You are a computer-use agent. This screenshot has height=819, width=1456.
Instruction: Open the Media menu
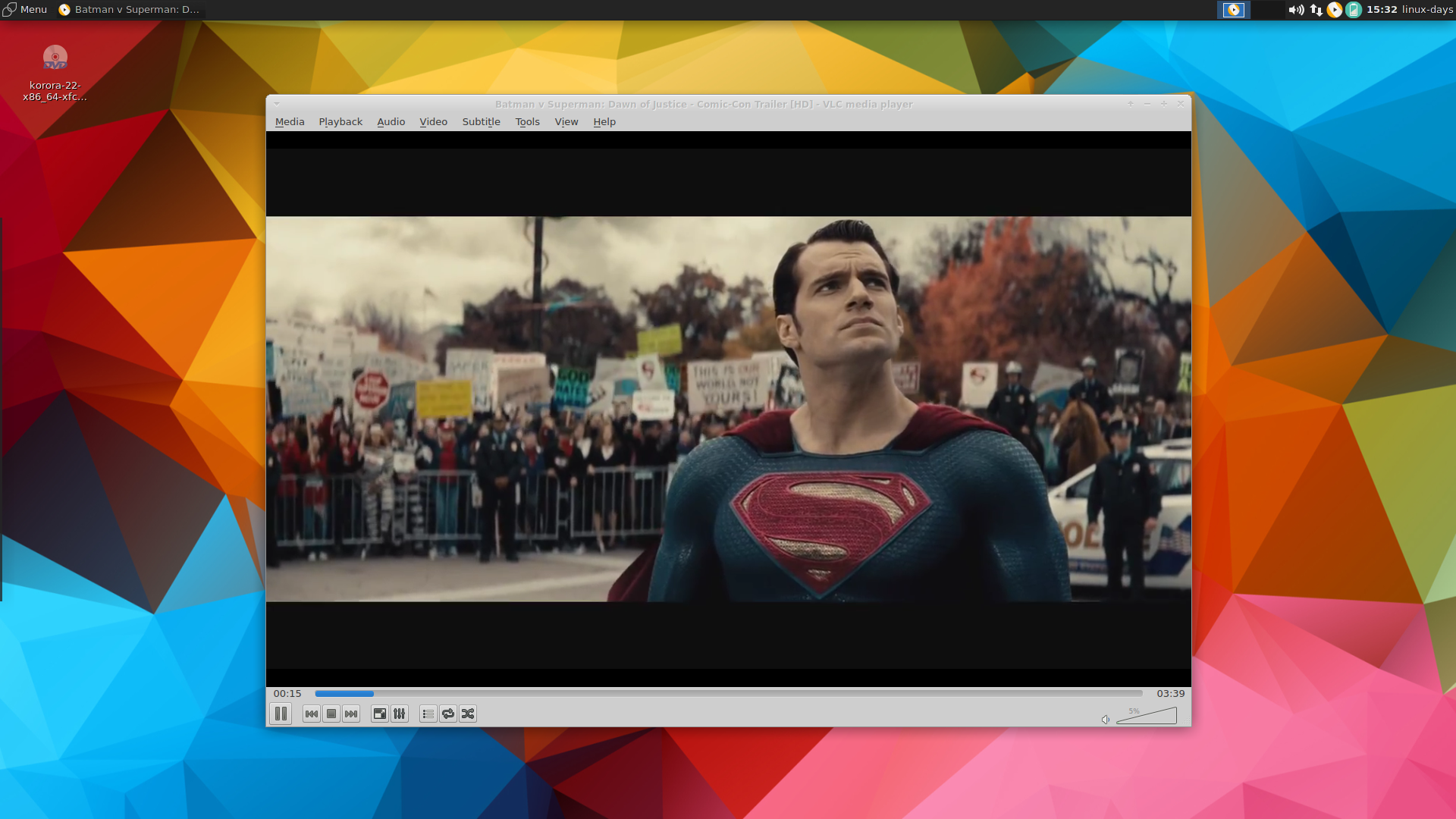[290, 121]
